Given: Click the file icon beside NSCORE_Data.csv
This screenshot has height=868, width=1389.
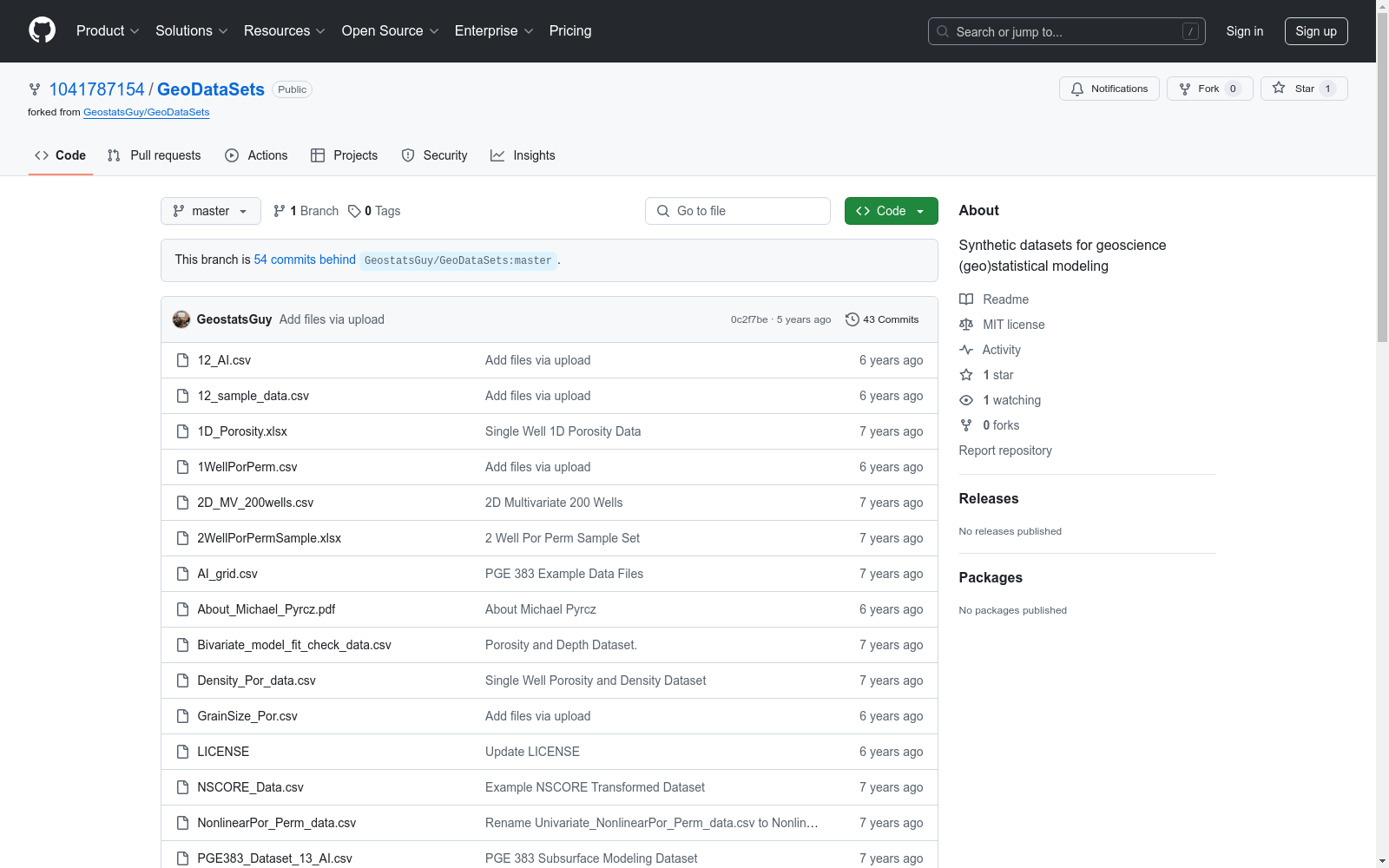Looking at the screenshot, I should coord(182,787).
